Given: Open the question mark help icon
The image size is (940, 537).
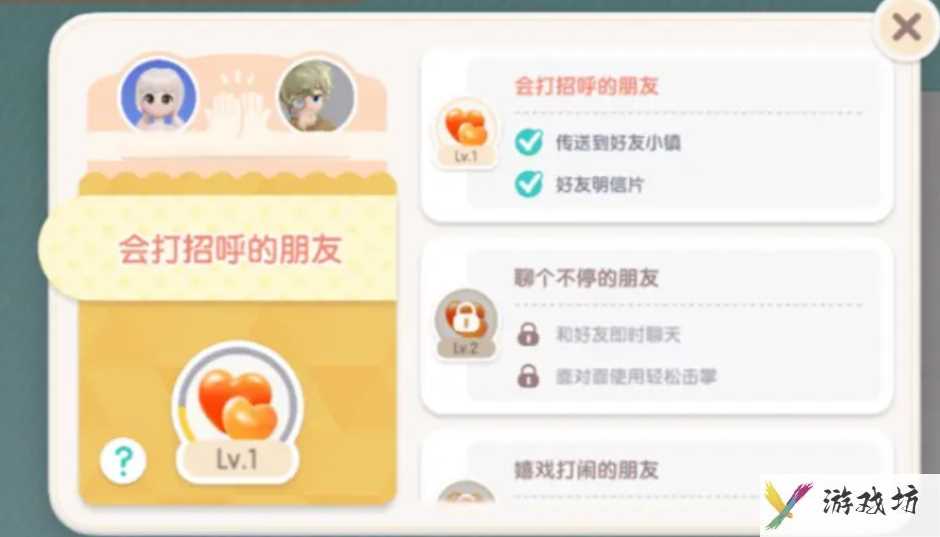Looking at the screenshot, I should tap(123, 461).
